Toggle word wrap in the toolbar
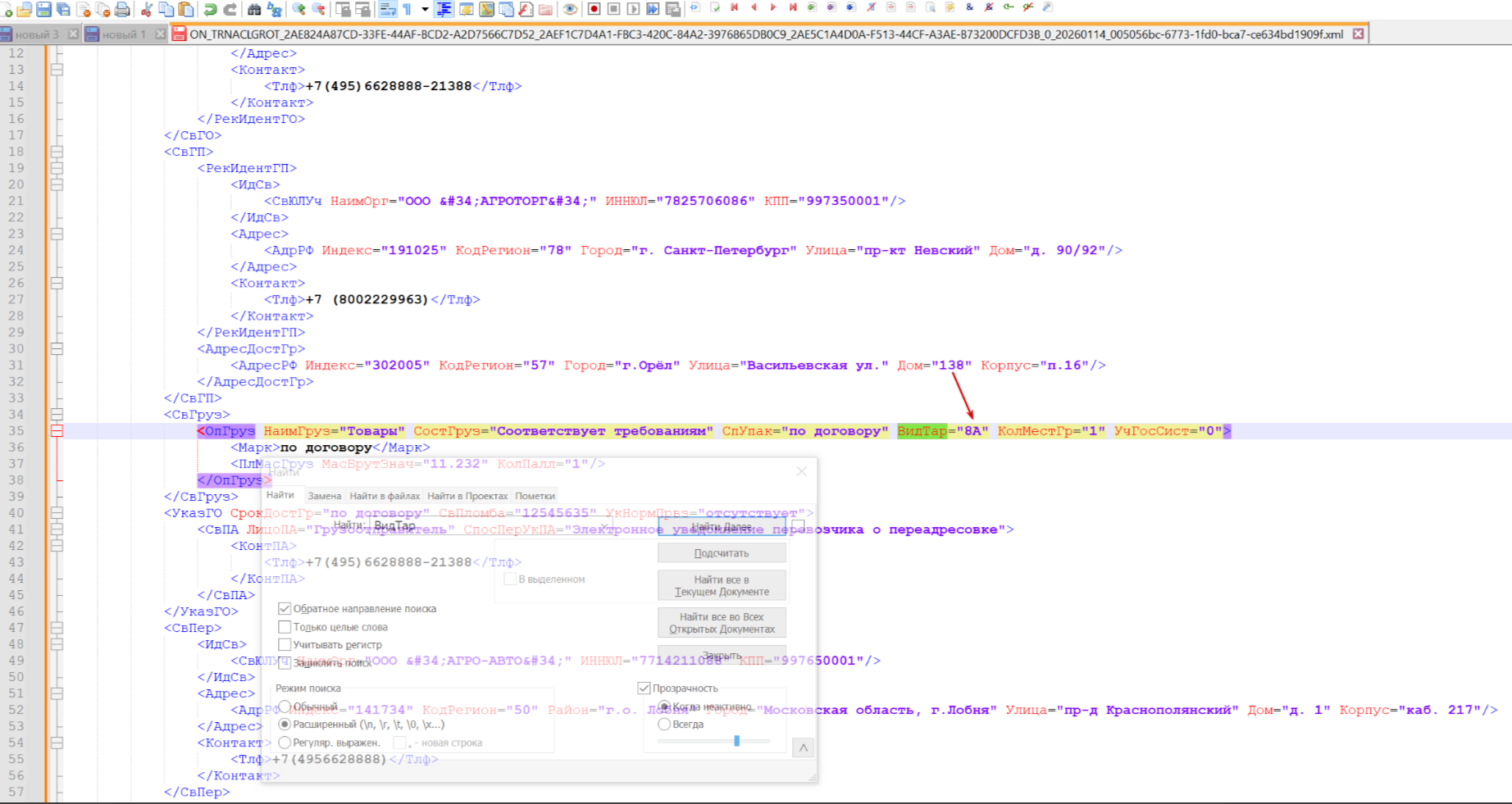The width and height of the screenshot is (1512, 804). click(388, 10)
